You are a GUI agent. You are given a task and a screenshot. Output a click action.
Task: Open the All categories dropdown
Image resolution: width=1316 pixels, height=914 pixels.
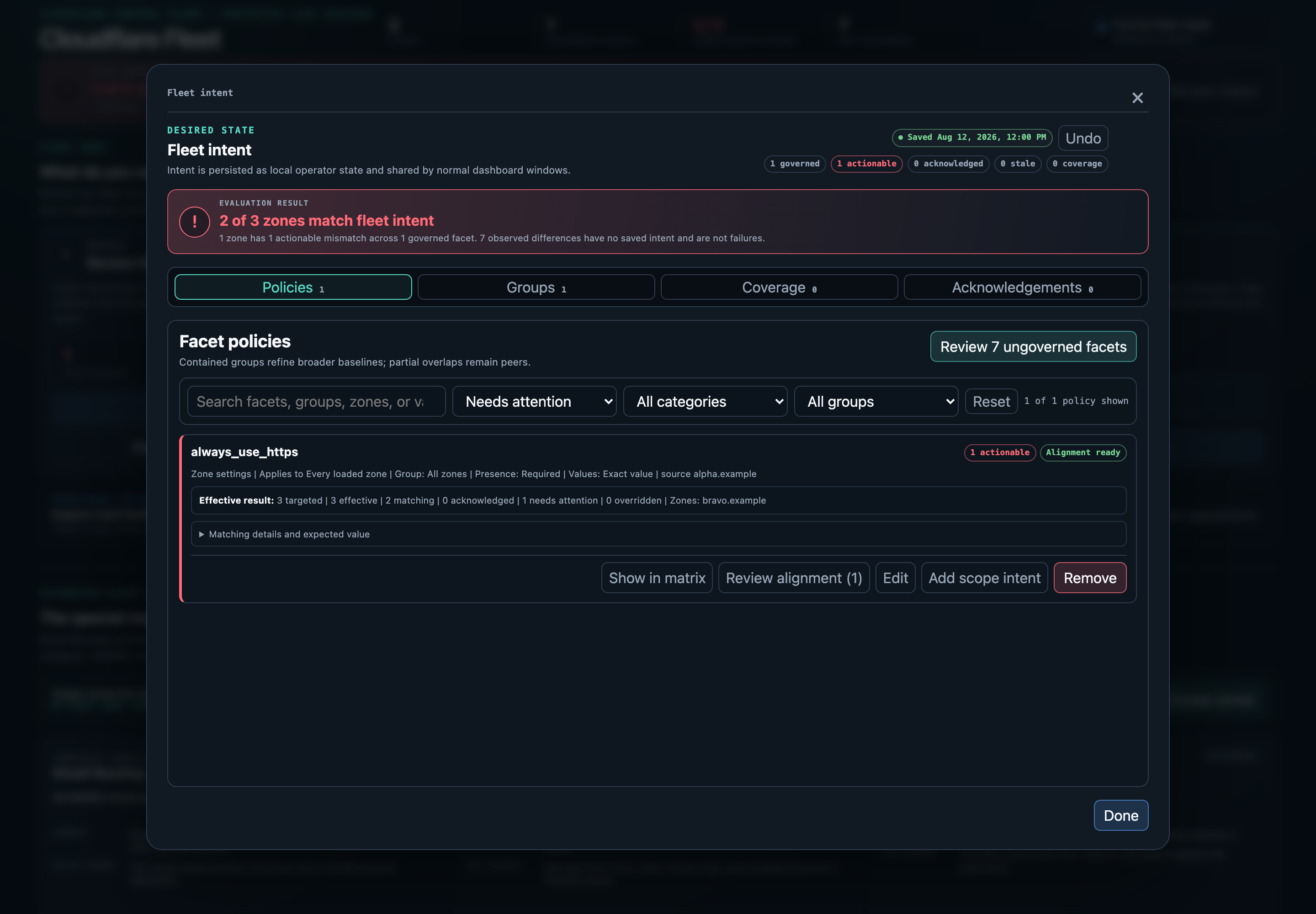[x=705, y=401]
